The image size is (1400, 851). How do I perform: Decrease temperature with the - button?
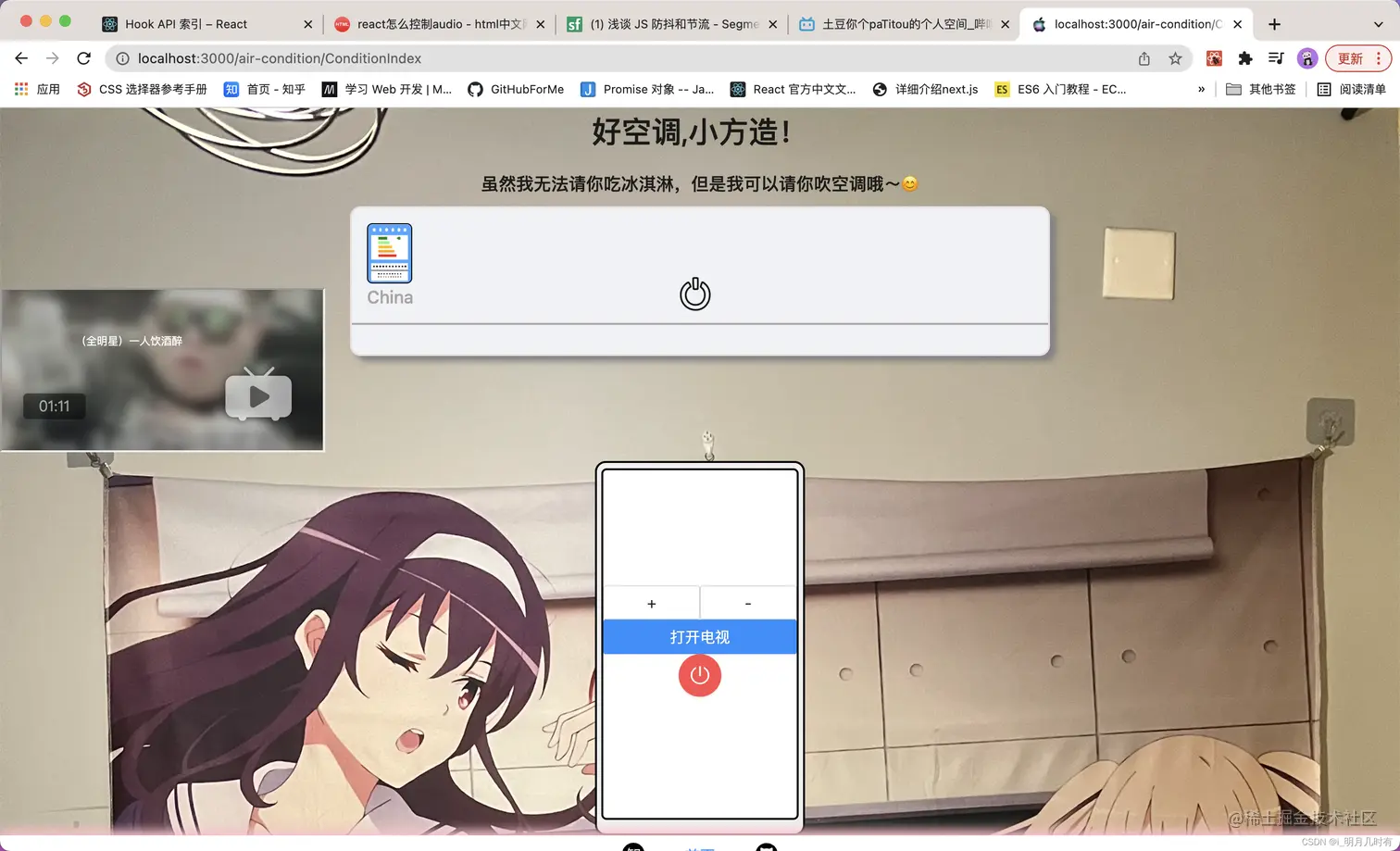coord(748,603)
